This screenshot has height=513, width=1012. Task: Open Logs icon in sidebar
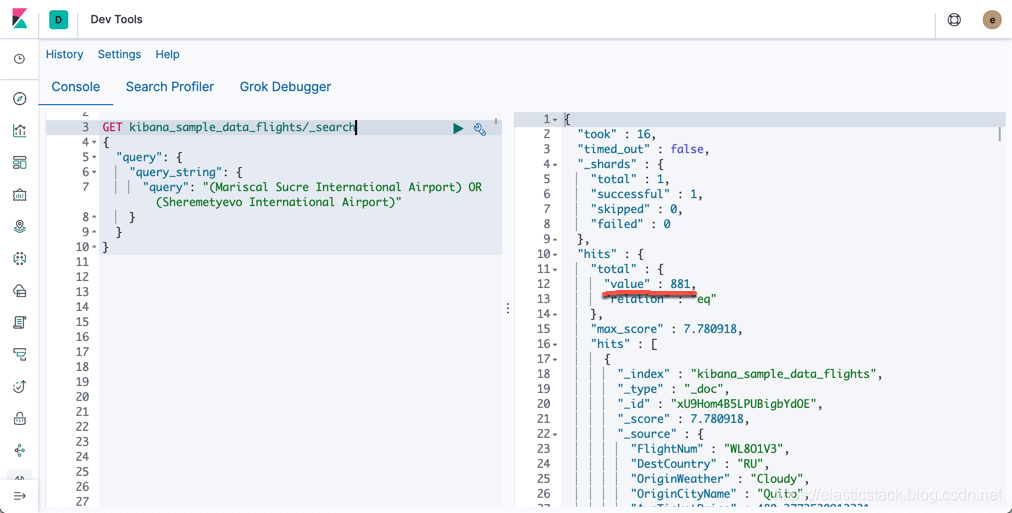pos(19,323)
